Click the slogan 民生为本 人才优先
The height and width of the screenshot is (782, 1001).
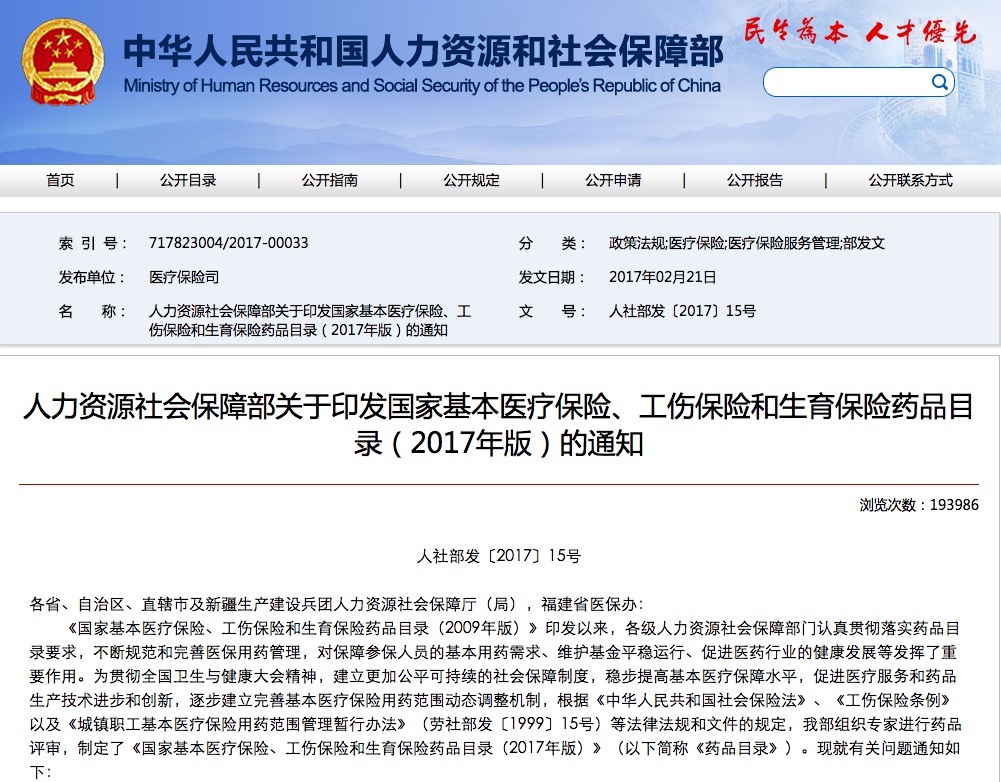click(x=860, y=31)
